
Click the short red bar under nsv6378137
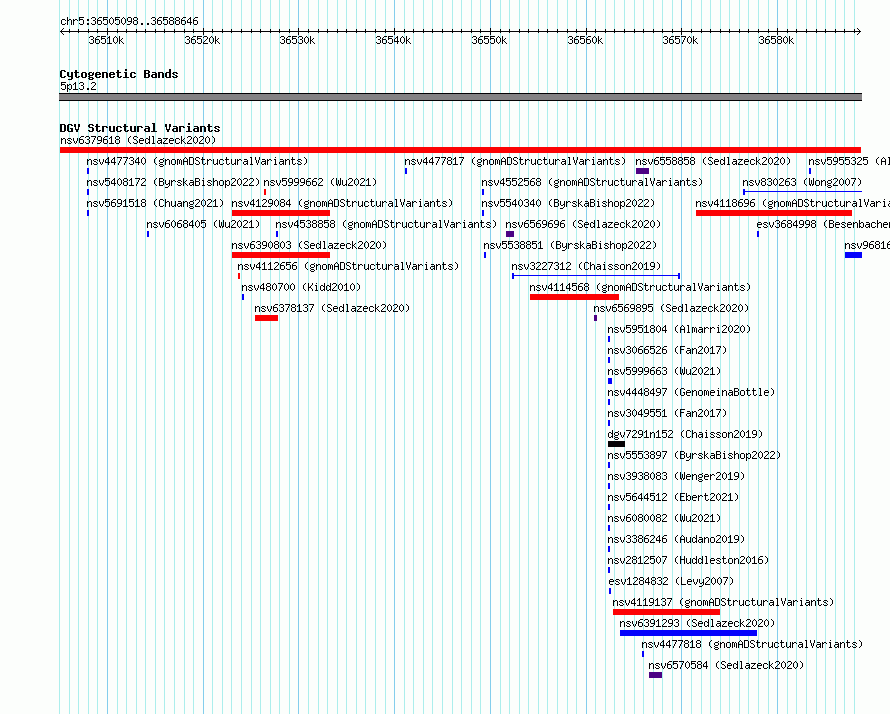tap(266, 318)
